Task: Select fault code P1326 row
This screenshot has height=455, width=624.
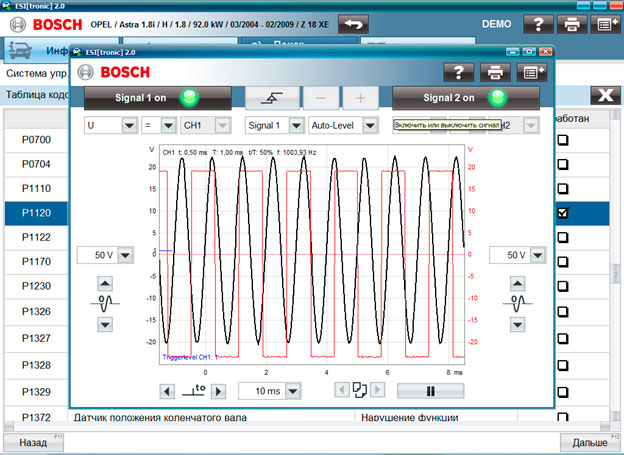Action: pyautogui.click(x=36, y=312)
